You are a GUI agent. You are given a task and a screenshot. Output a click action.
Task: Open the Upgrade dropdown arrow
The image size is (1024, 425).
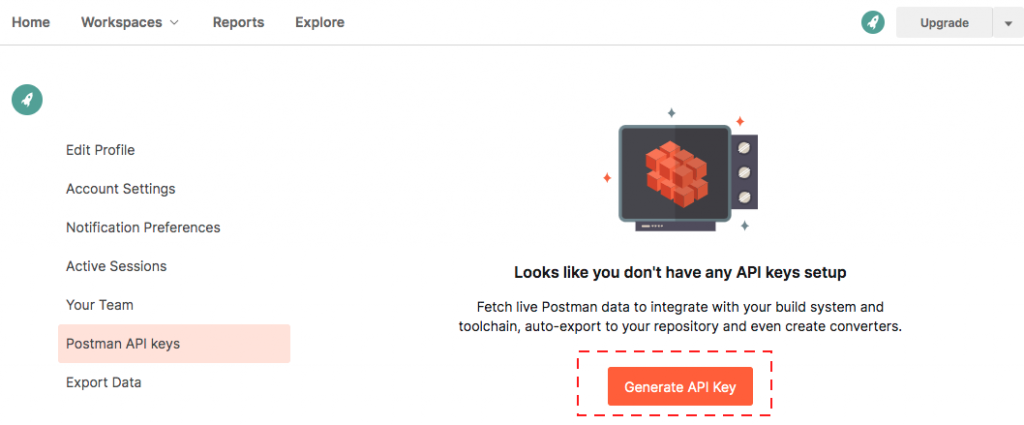[1009, 23]
